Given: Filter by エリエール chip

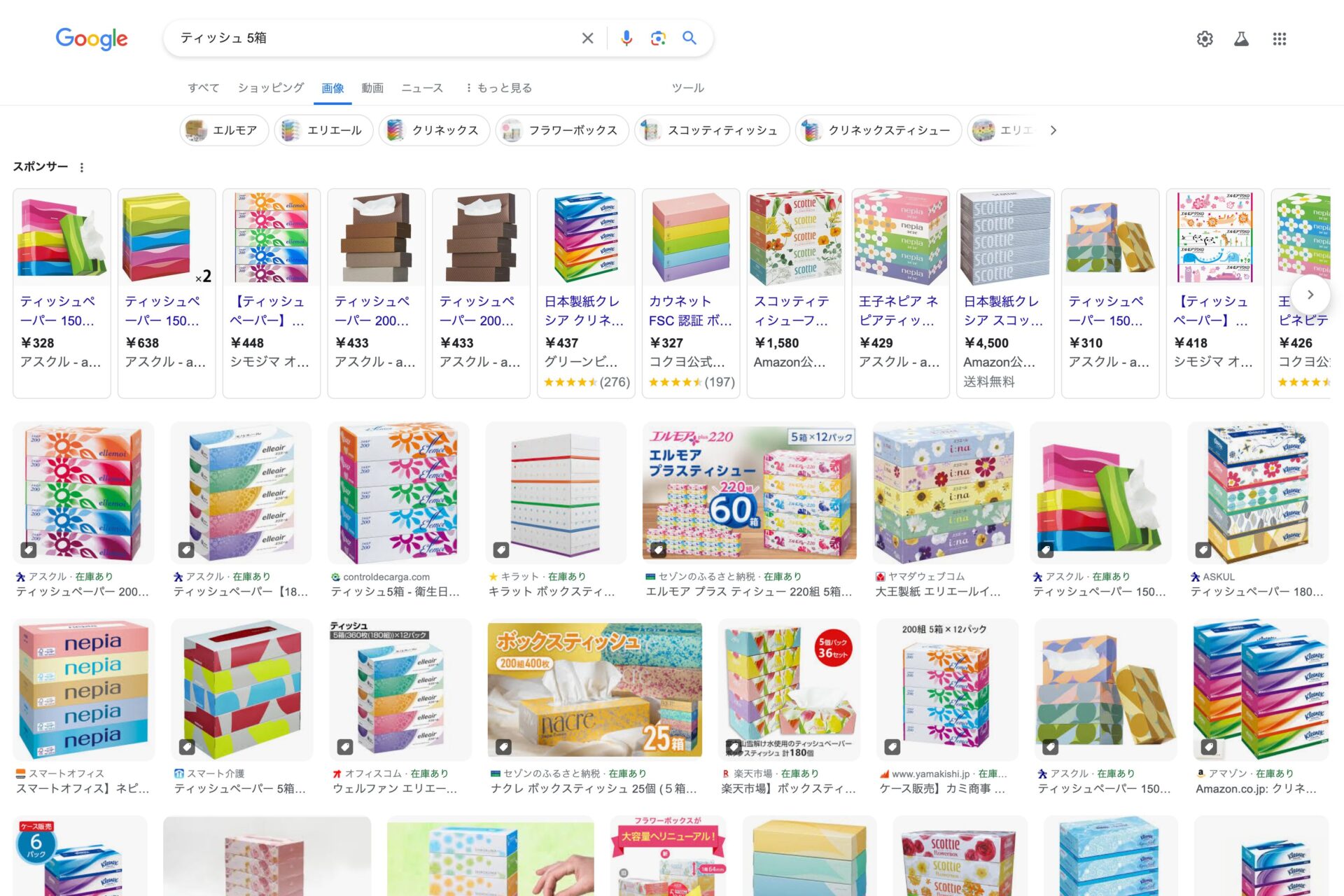Looking at the screenshot, I should point(323,130).
